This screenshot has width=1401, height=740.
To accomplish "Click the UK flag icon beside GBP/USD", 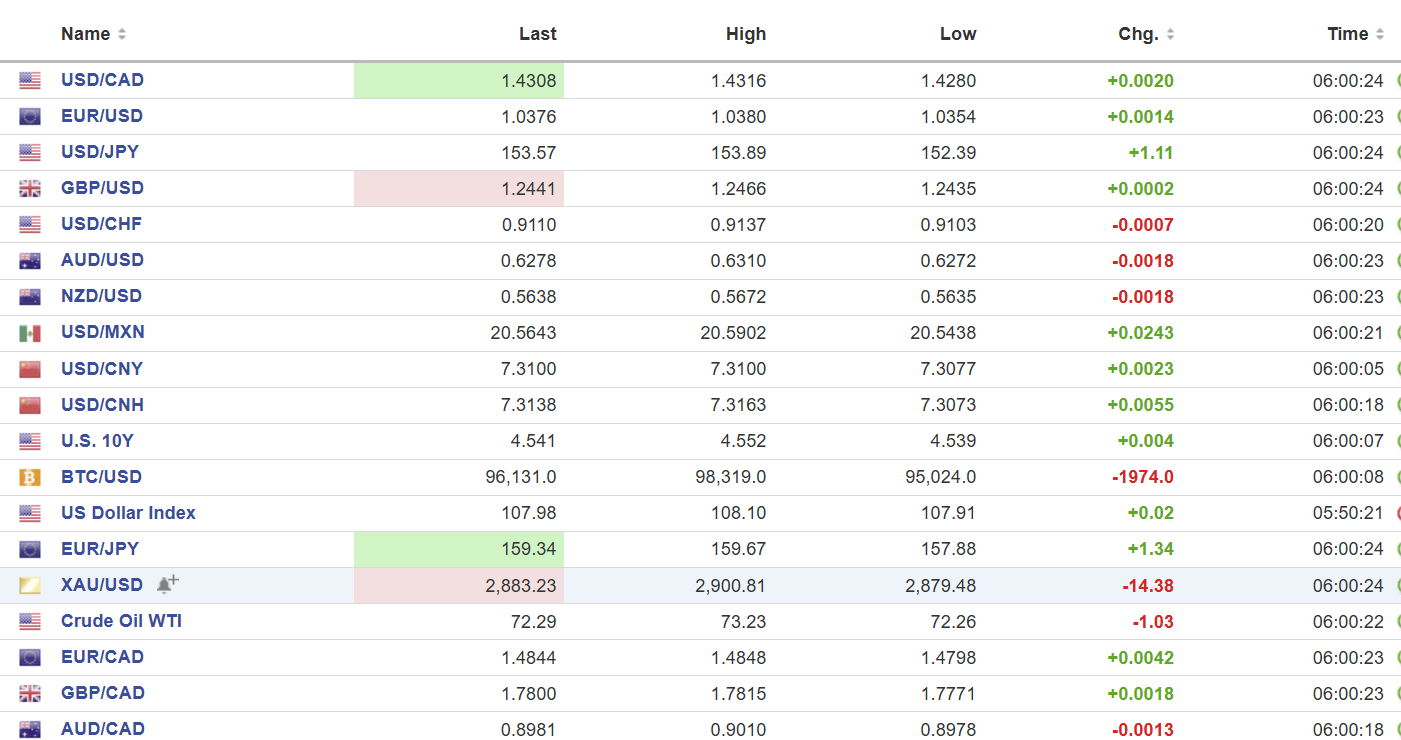I will (30, 188).
